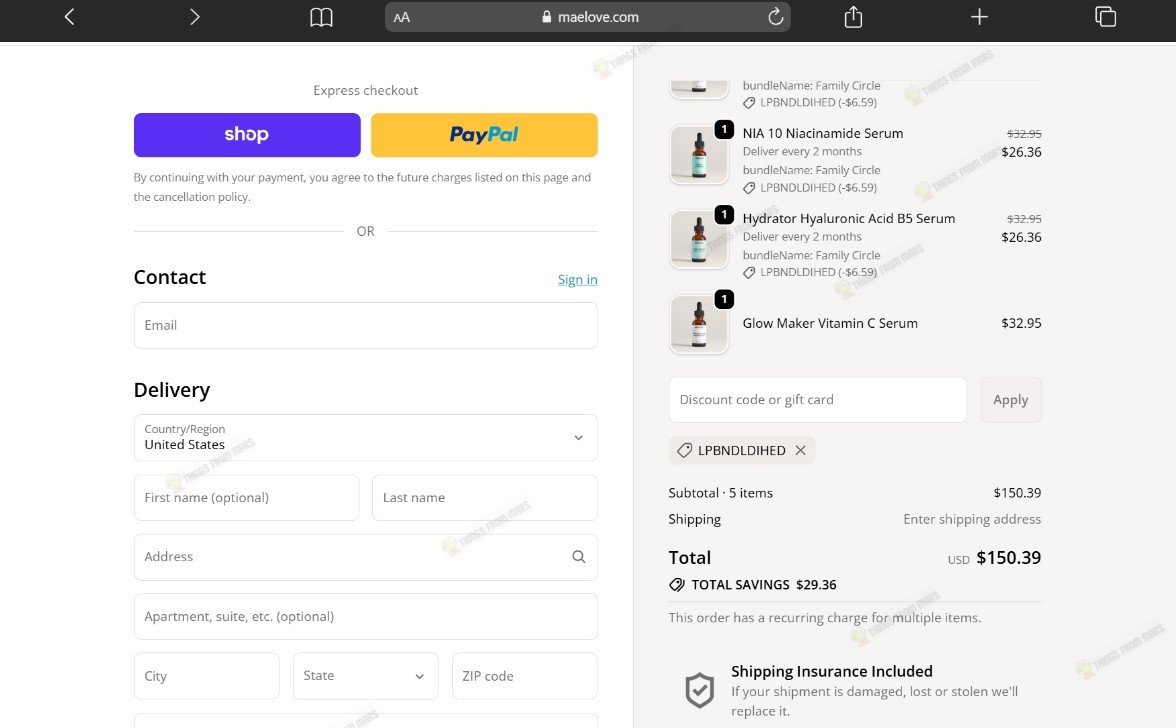Click the LPBNDLDIHED applied code tag icon

coord(684,451)
